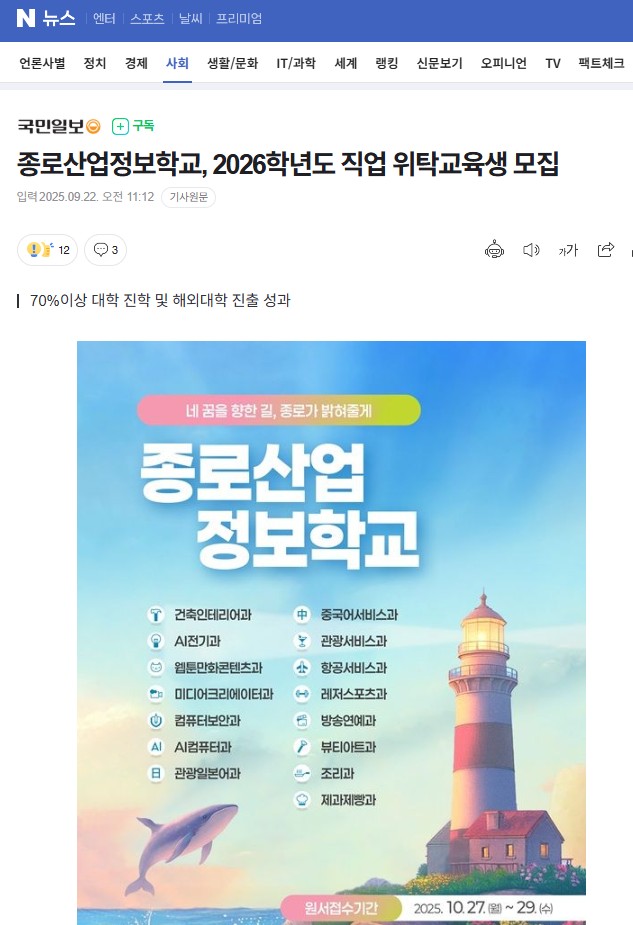The height and width of the screenshot is (925, 633).
Task: Open the comments bubble showing 3
Action: pos(105,250)
